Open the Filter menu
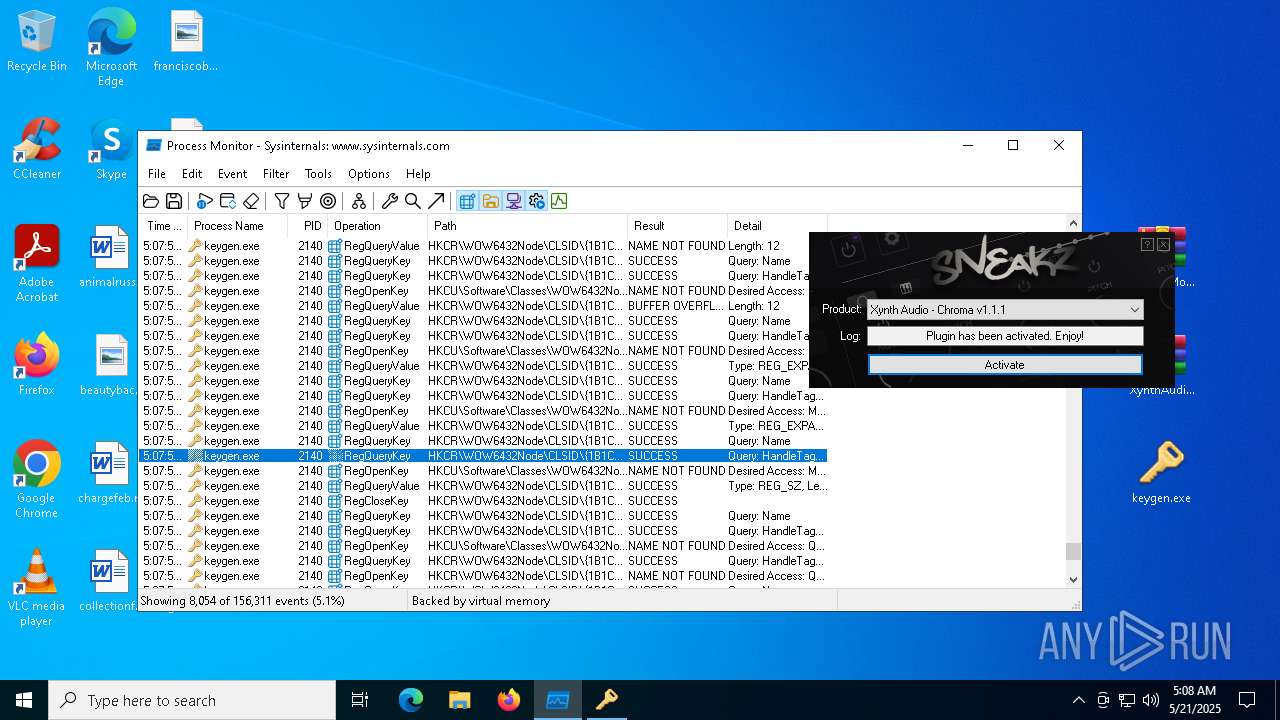 pyautogui.click(x=276, y=174)
